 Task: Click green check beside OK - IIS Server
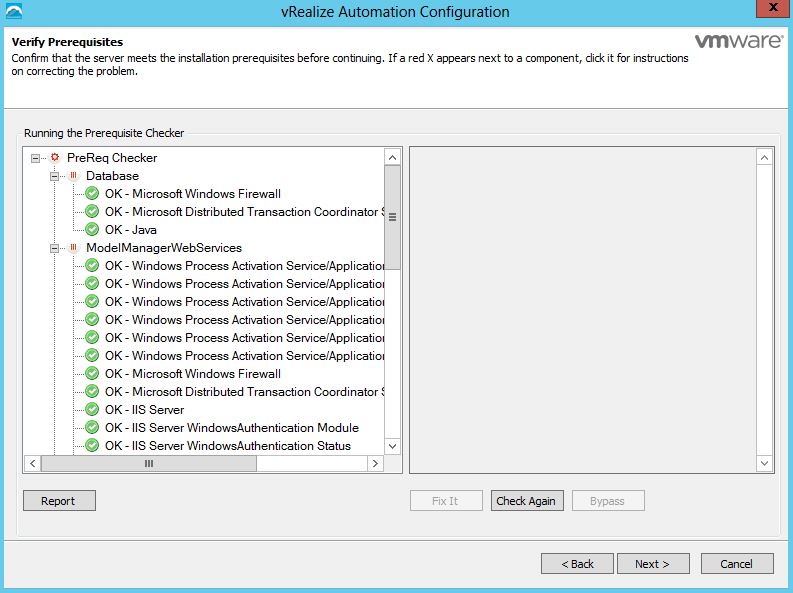coord(92,409)
